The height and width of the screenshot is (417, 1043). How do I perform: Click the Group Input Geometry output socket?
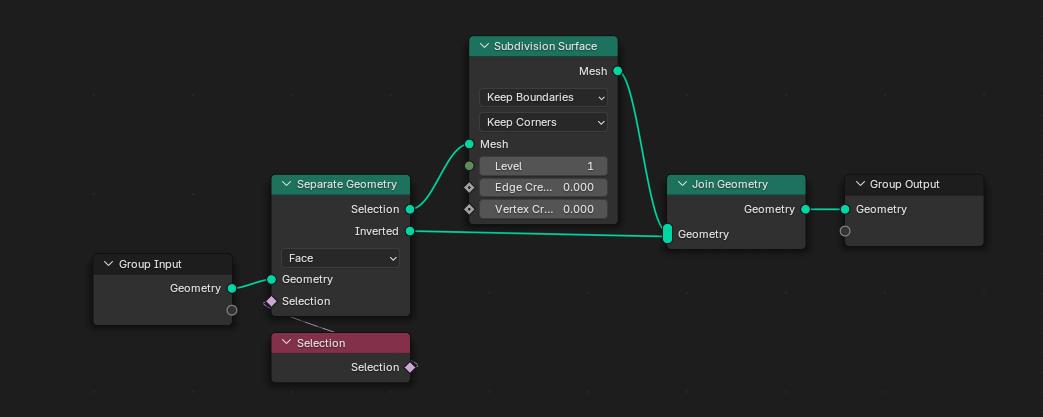231,288
